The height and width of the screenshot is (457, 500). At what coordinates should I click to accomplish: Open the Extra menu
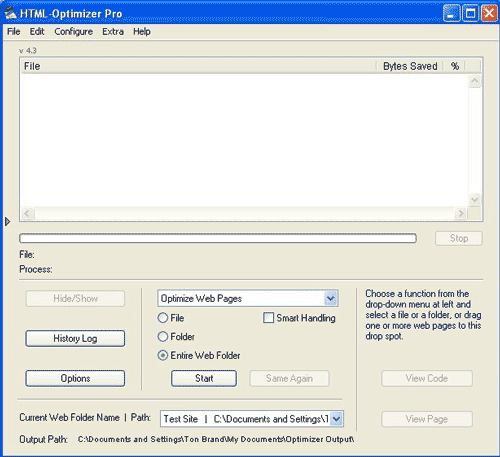[x=113, y=32]
